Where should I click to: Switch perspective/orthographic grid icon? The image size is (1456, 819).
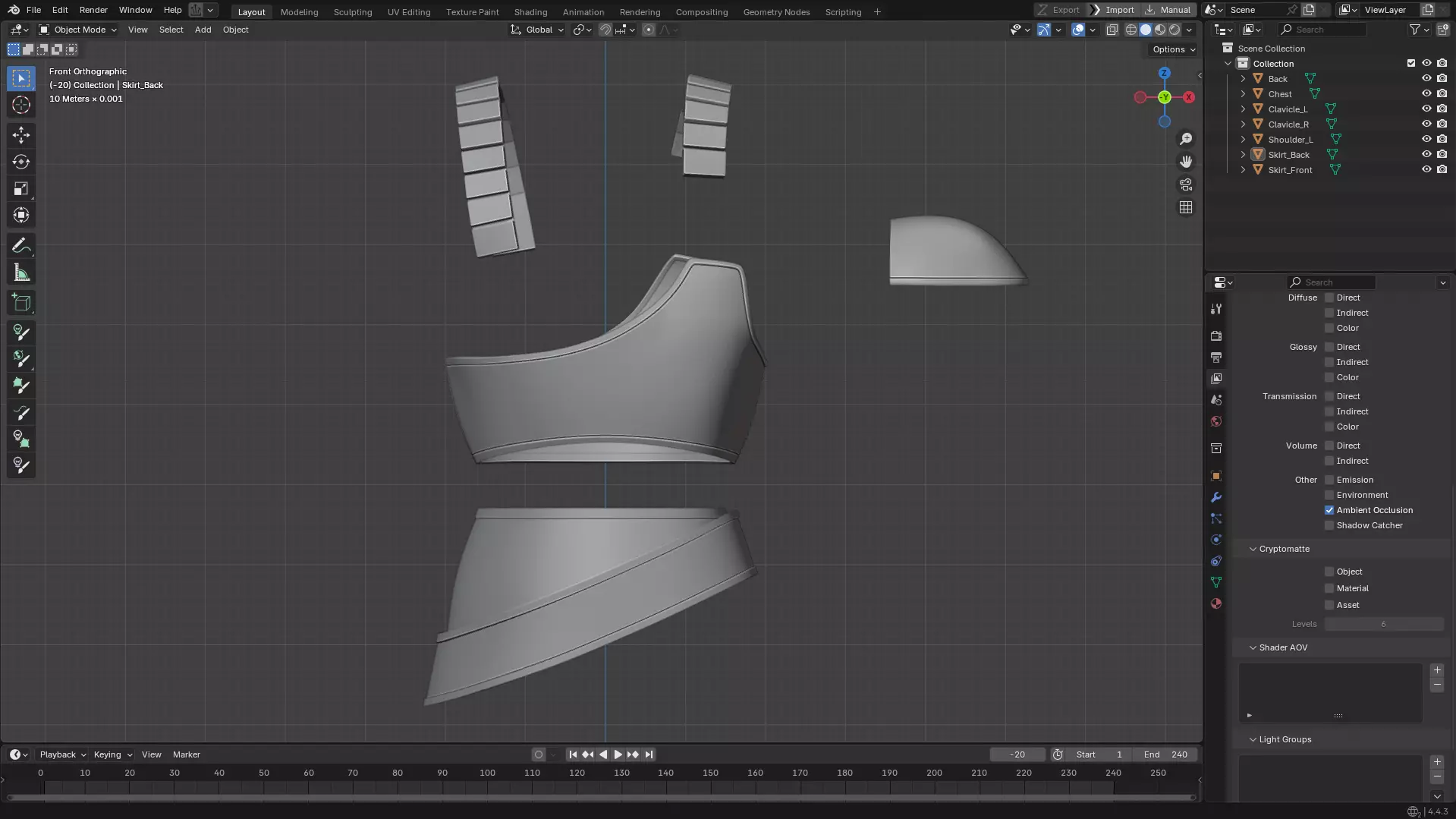(x=1186, y=207)
